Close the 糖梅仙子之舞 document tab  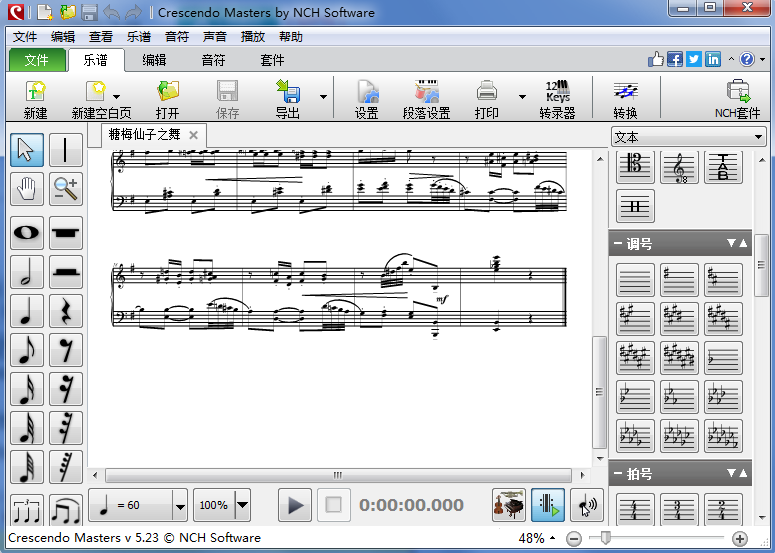(x=193, y=135)
